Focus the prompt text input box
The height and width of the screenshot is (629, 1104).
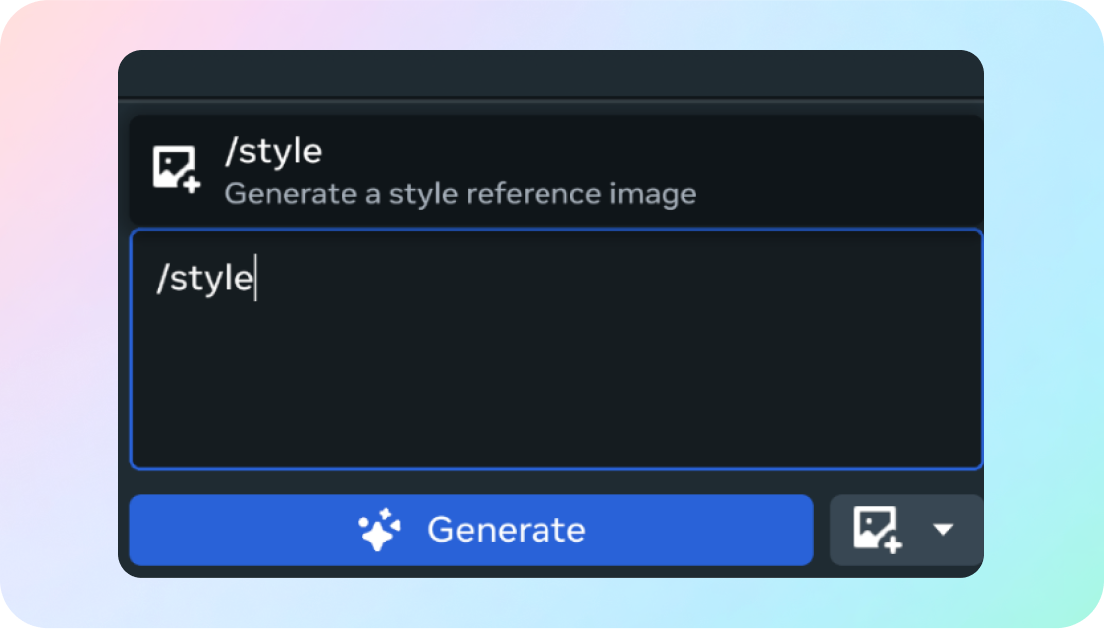556,349
